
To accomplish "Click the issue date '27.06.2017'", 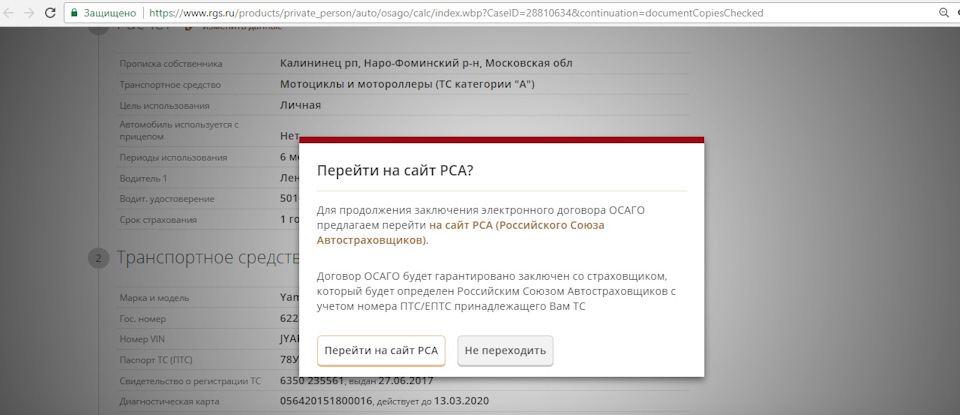I will pos(406,381).
